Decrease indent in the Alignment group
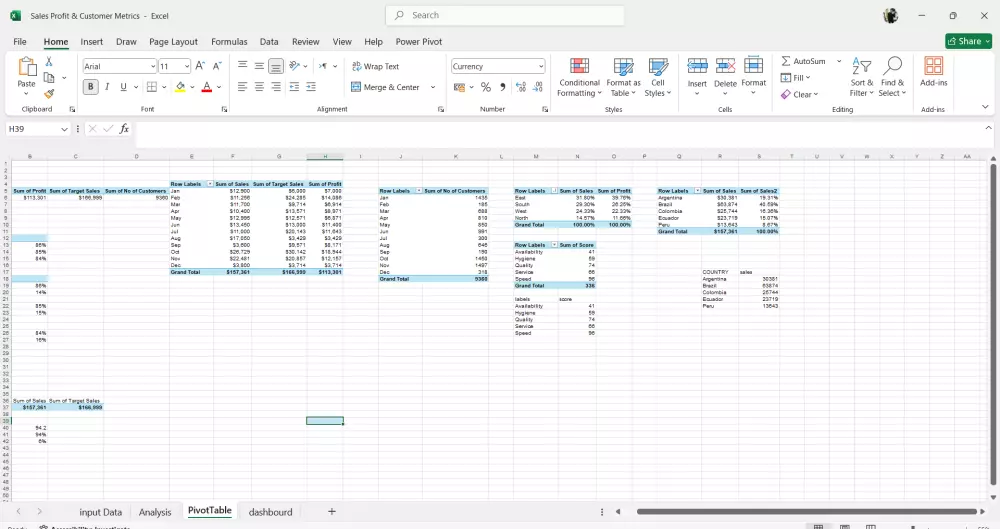This screenshot has height=529, width=1000. pyautogui.click(x=294, y=87)
